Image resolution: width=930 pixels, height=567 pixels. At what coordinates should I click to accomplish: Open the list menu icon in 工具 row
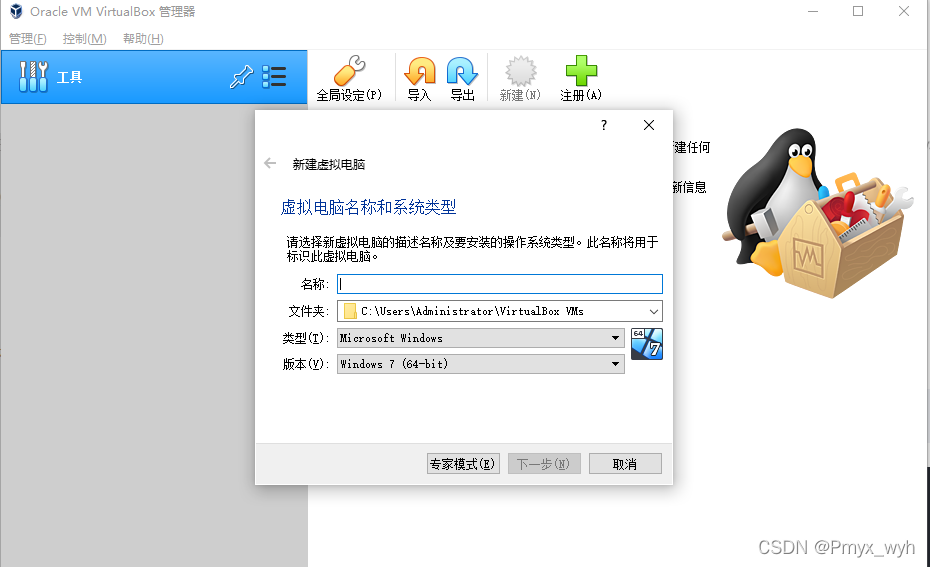274,77
